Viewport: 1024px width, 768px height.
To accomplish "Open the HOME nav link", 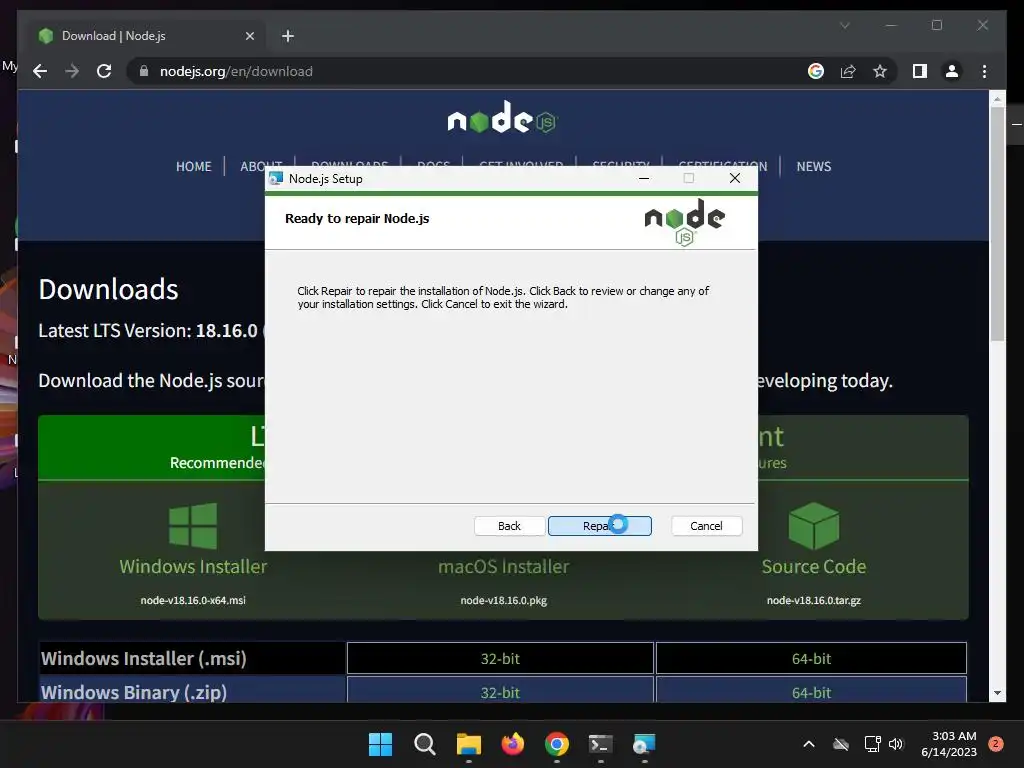I will pyautogui.click(x=193, y=167).
